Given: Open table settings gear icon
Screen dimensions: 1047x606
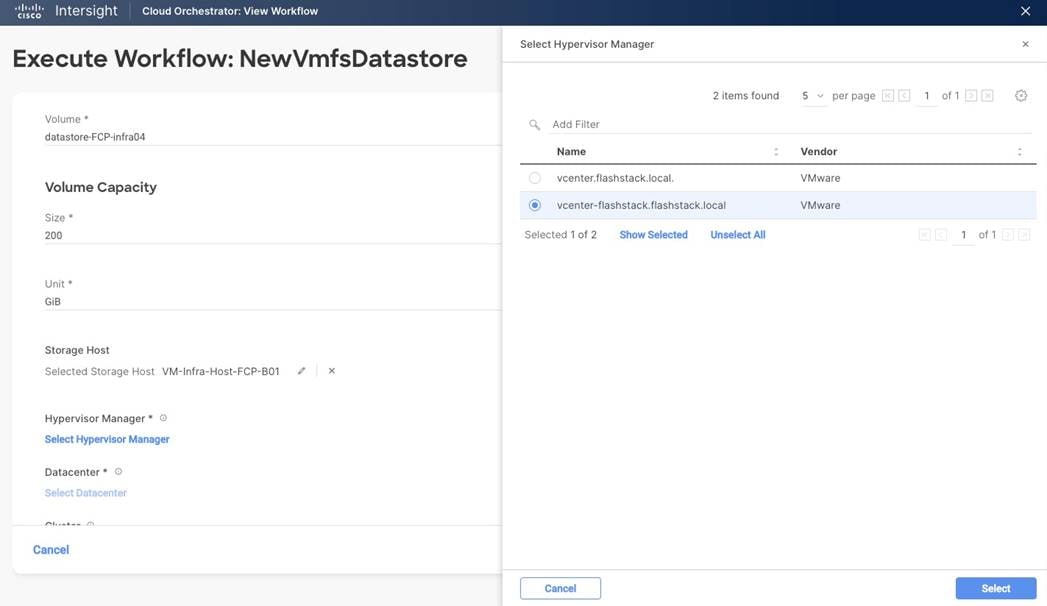Looking at the screenshot, I should (1021, 95).
